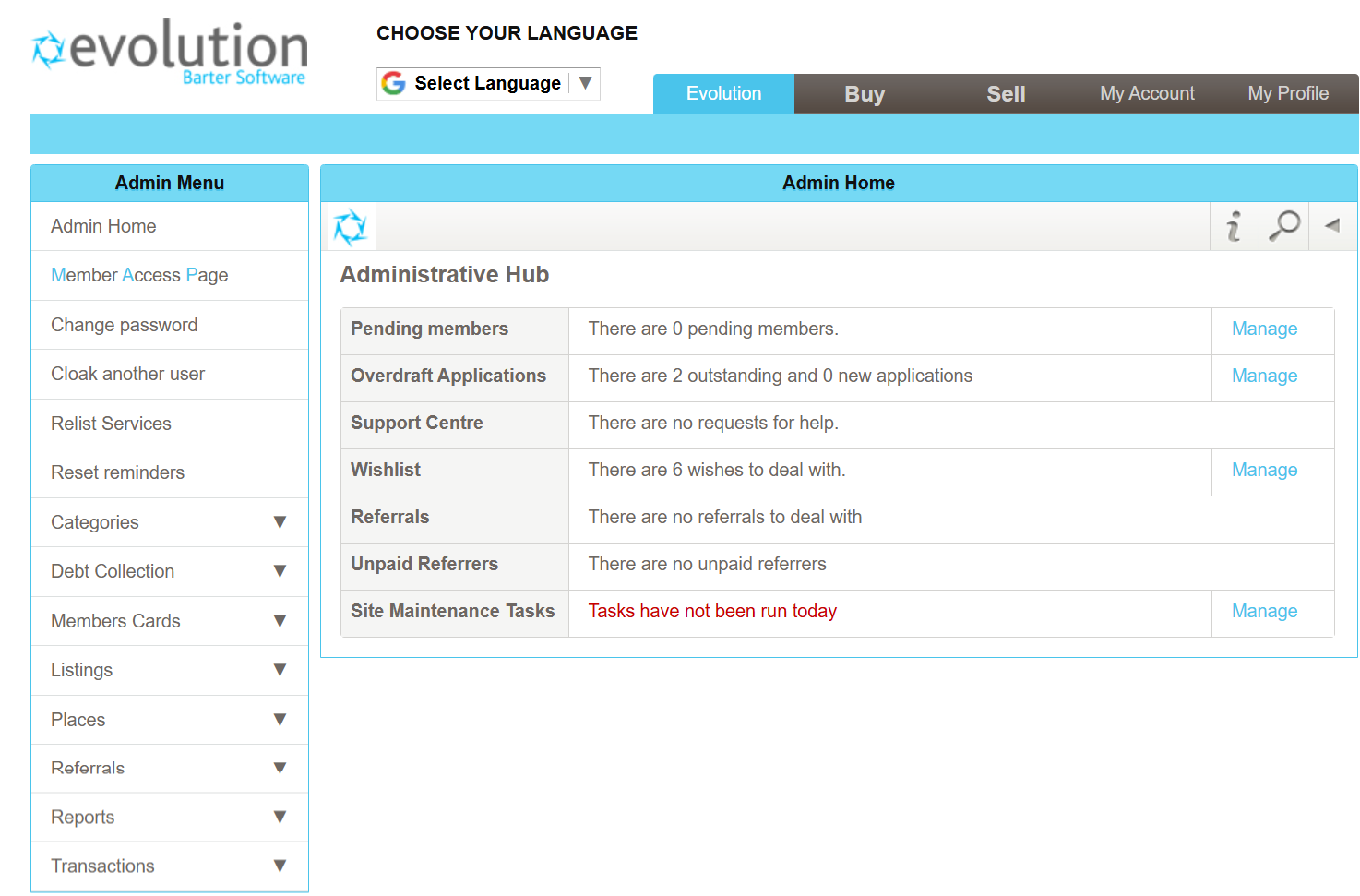The image size is (1360, 896).
Task: Expand the Reports section
Action: coord(280,817)
